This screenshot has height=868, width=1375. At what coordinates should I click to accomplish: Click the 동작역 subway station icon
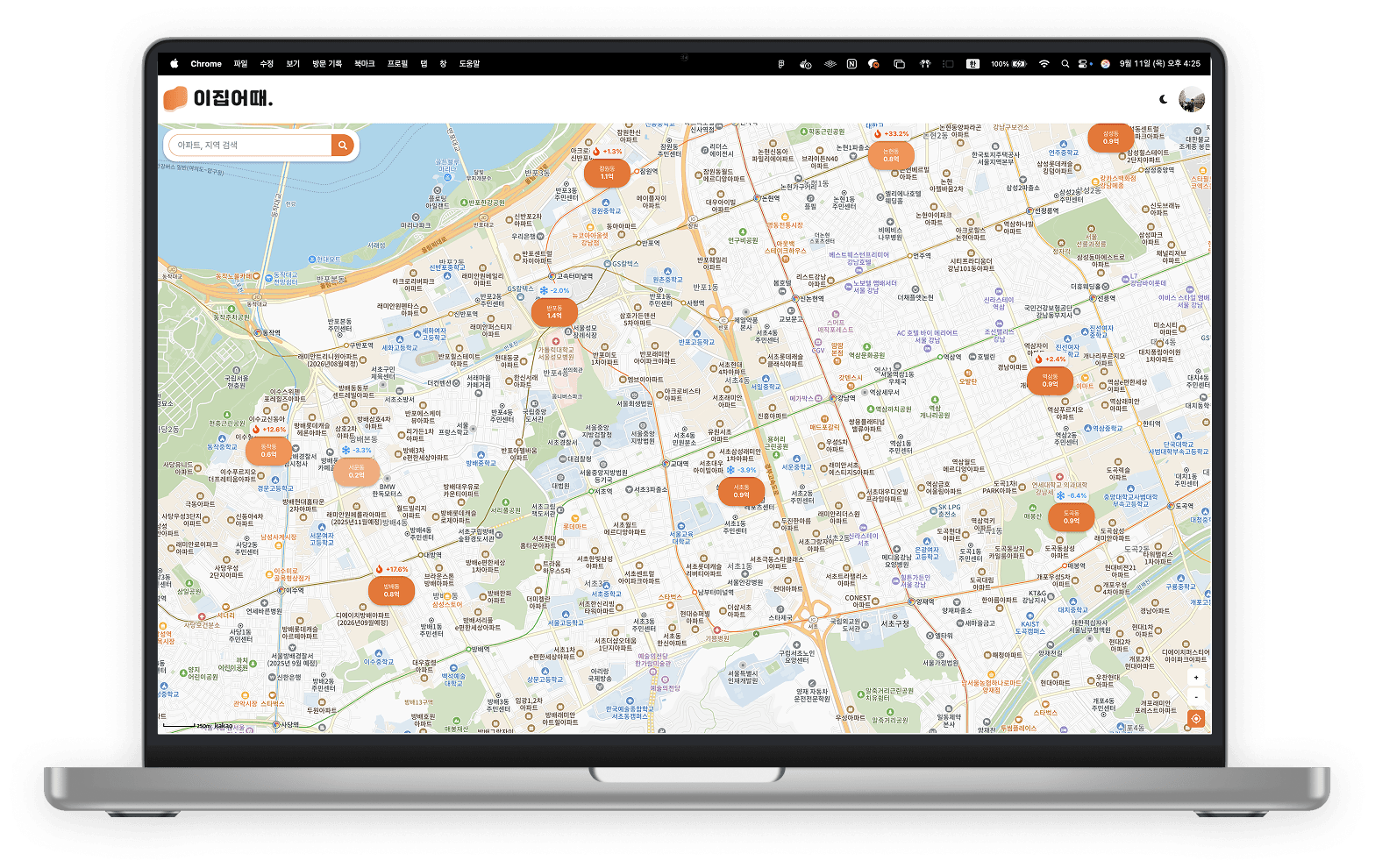click(x=257, y=332)
